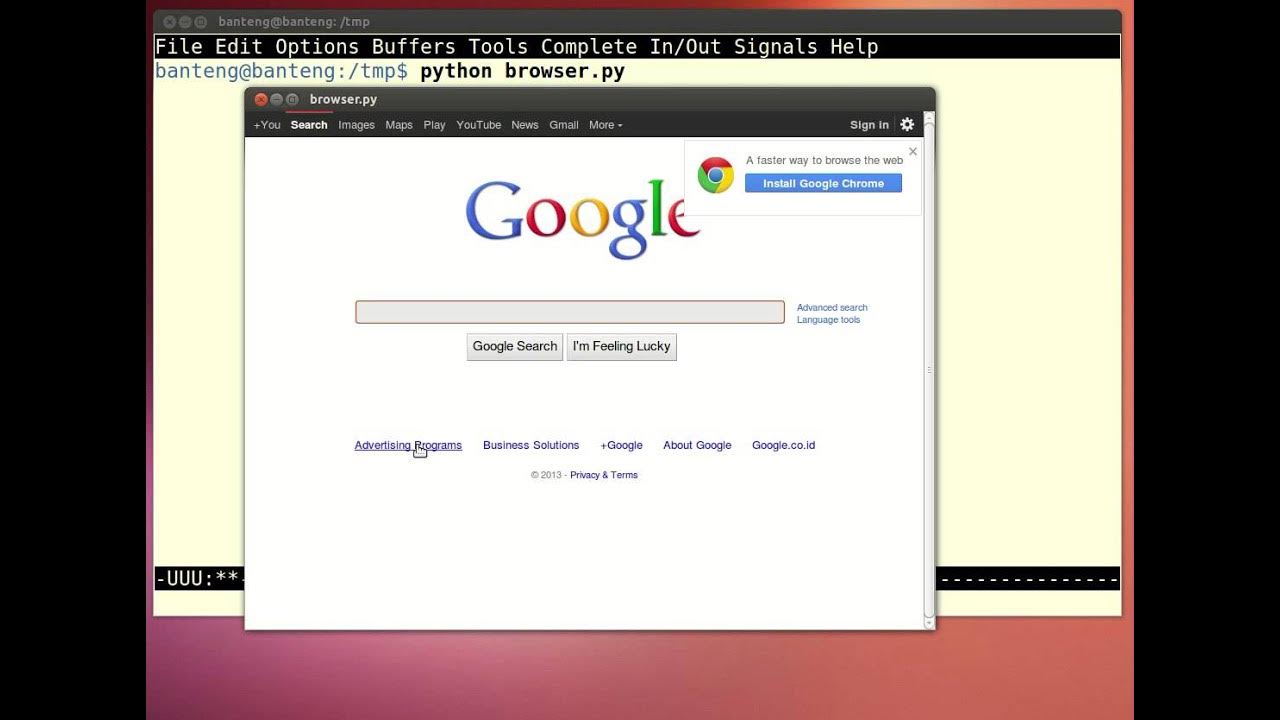Minimize the browser.py window
1280x720 pixels.
tap(277, 99)
